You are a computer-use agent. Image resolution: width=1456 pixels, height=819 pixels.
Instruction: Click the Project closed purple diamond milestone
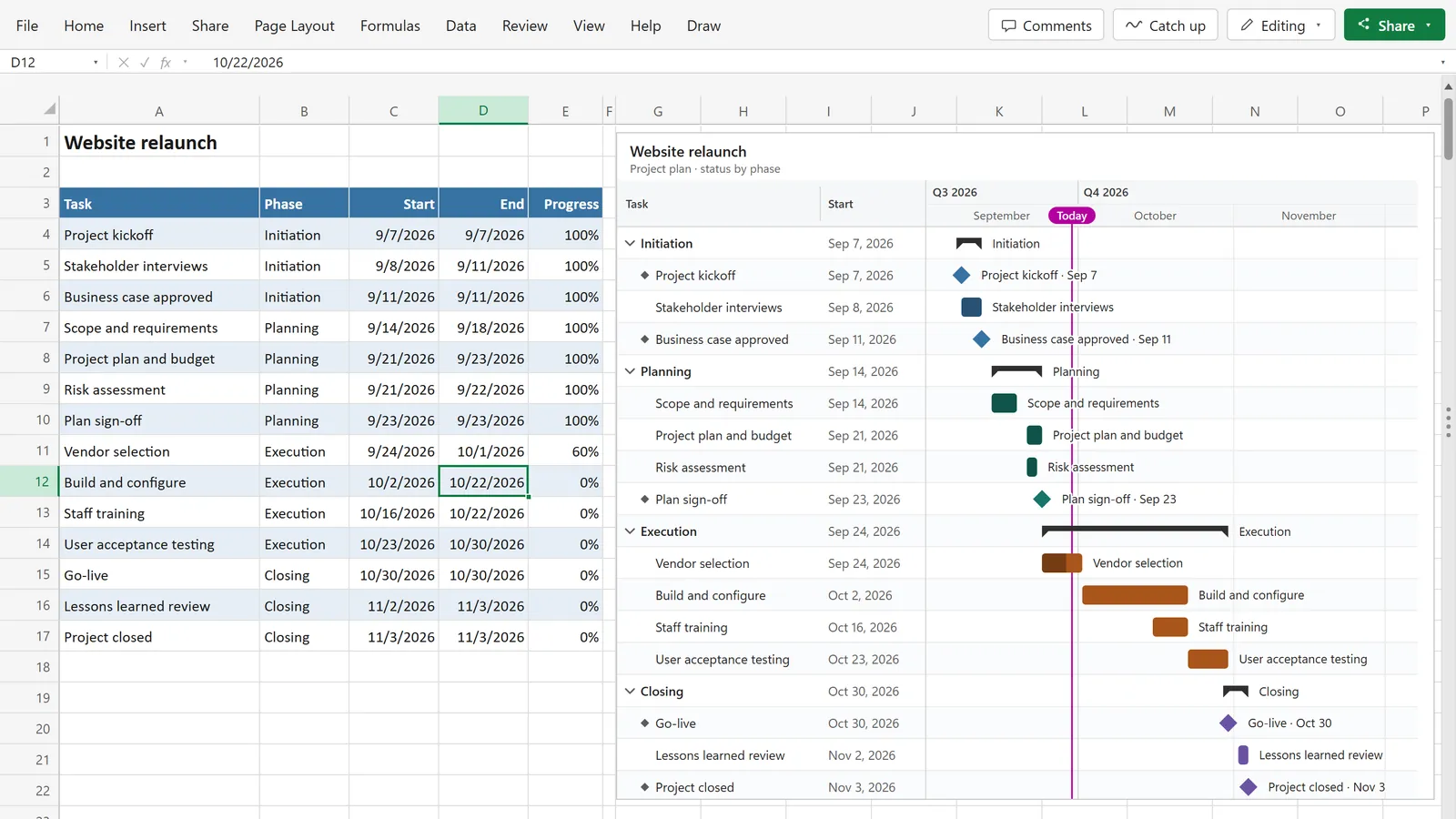coord(1249,787)
